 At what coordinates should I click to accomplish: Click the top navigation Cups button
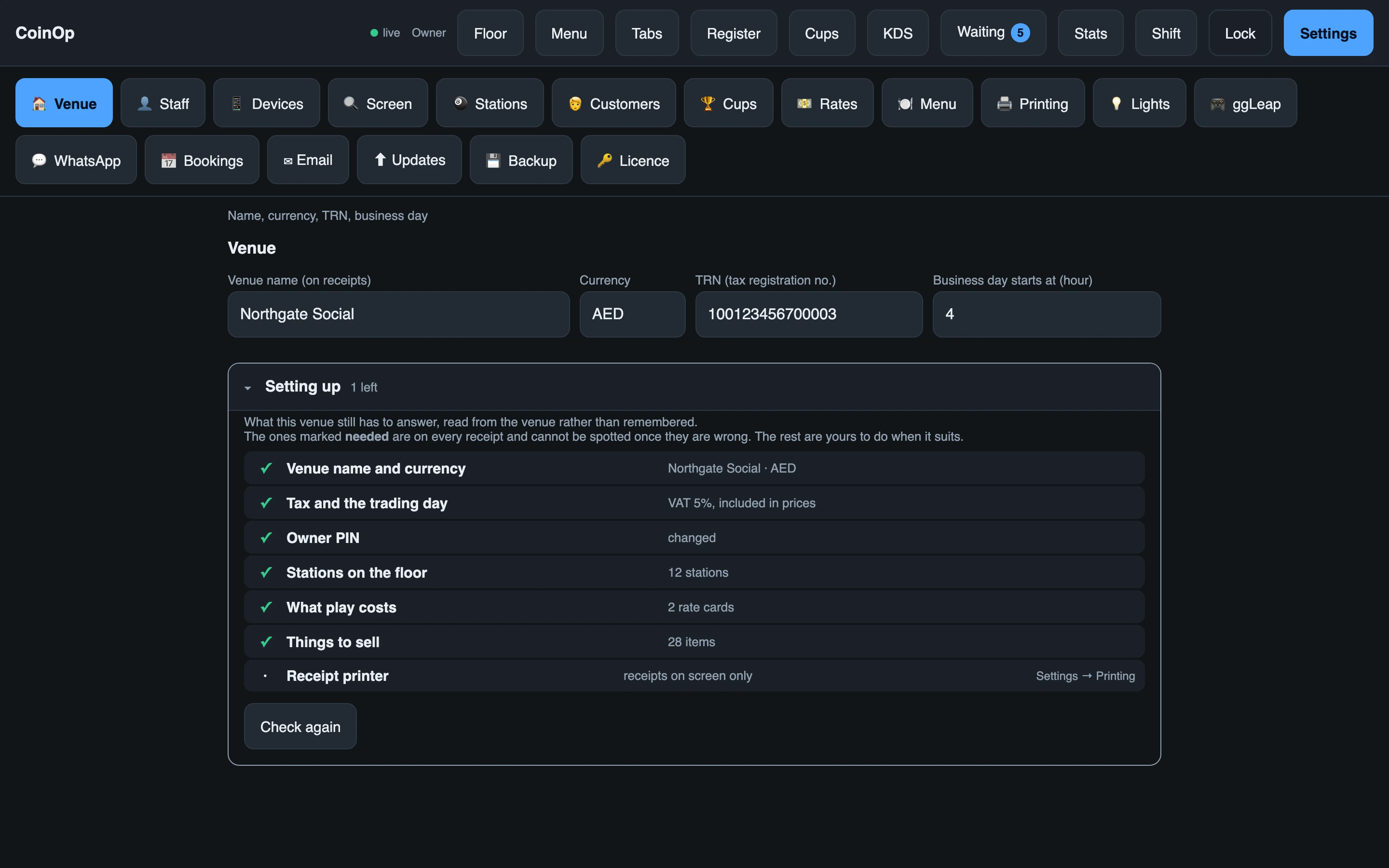[821, 33]
